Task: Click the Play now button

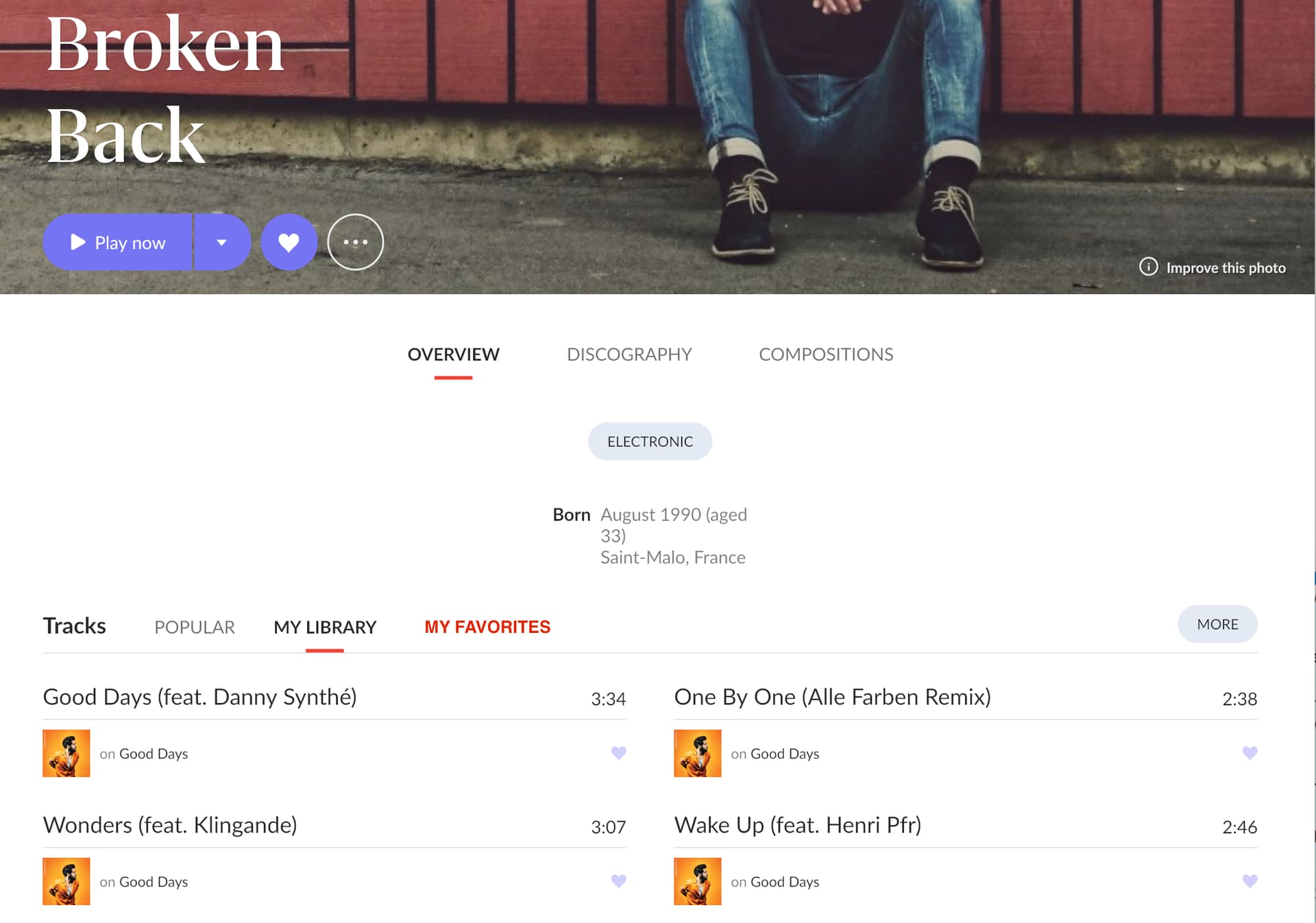Action: (118, 242)
